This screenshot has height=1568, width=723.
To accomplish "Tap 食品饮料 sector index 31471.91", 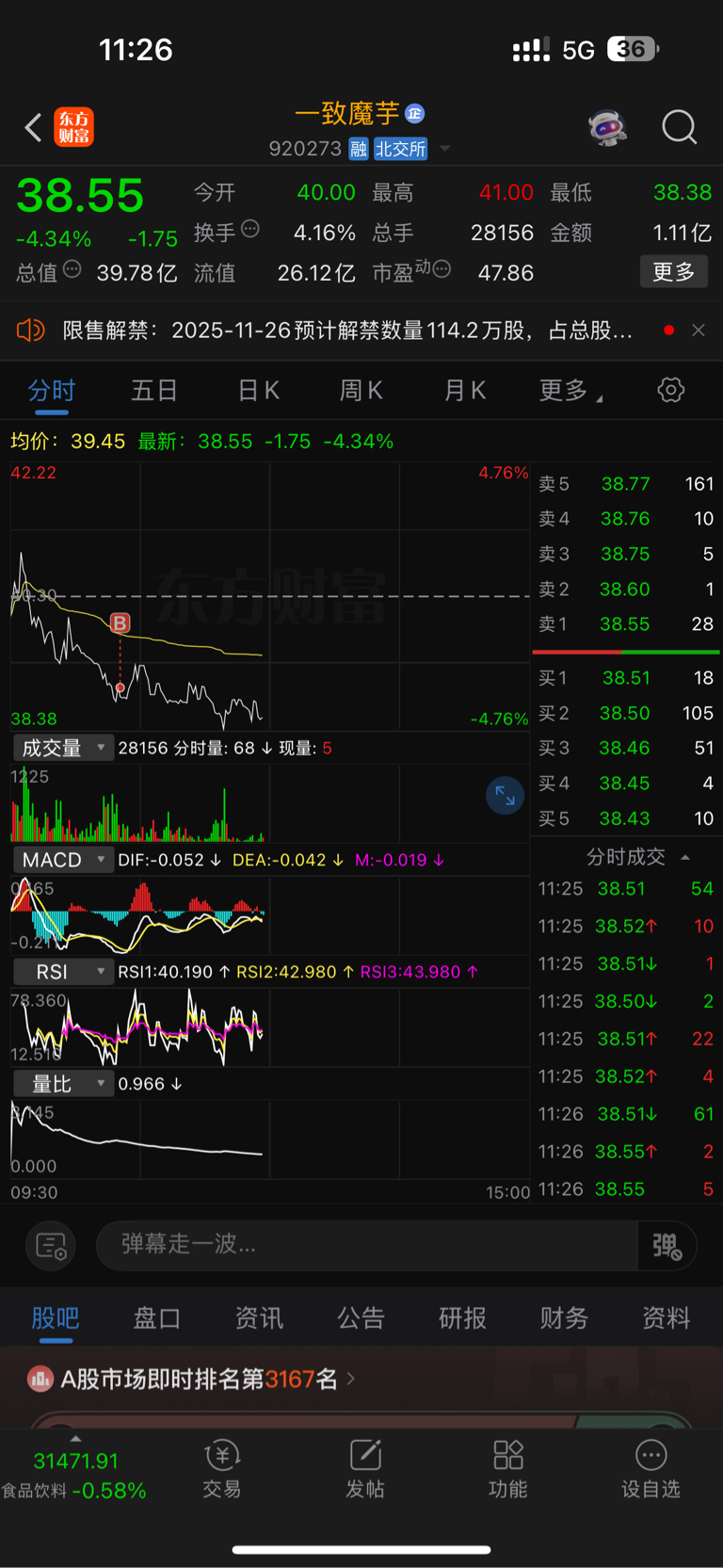I will (75, 1475).
